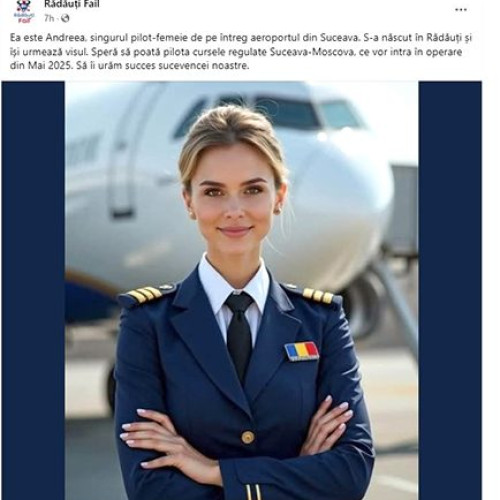500x500 pixels.
Task: Click the left dark blue photo border
Action: [x=33, y=290]
